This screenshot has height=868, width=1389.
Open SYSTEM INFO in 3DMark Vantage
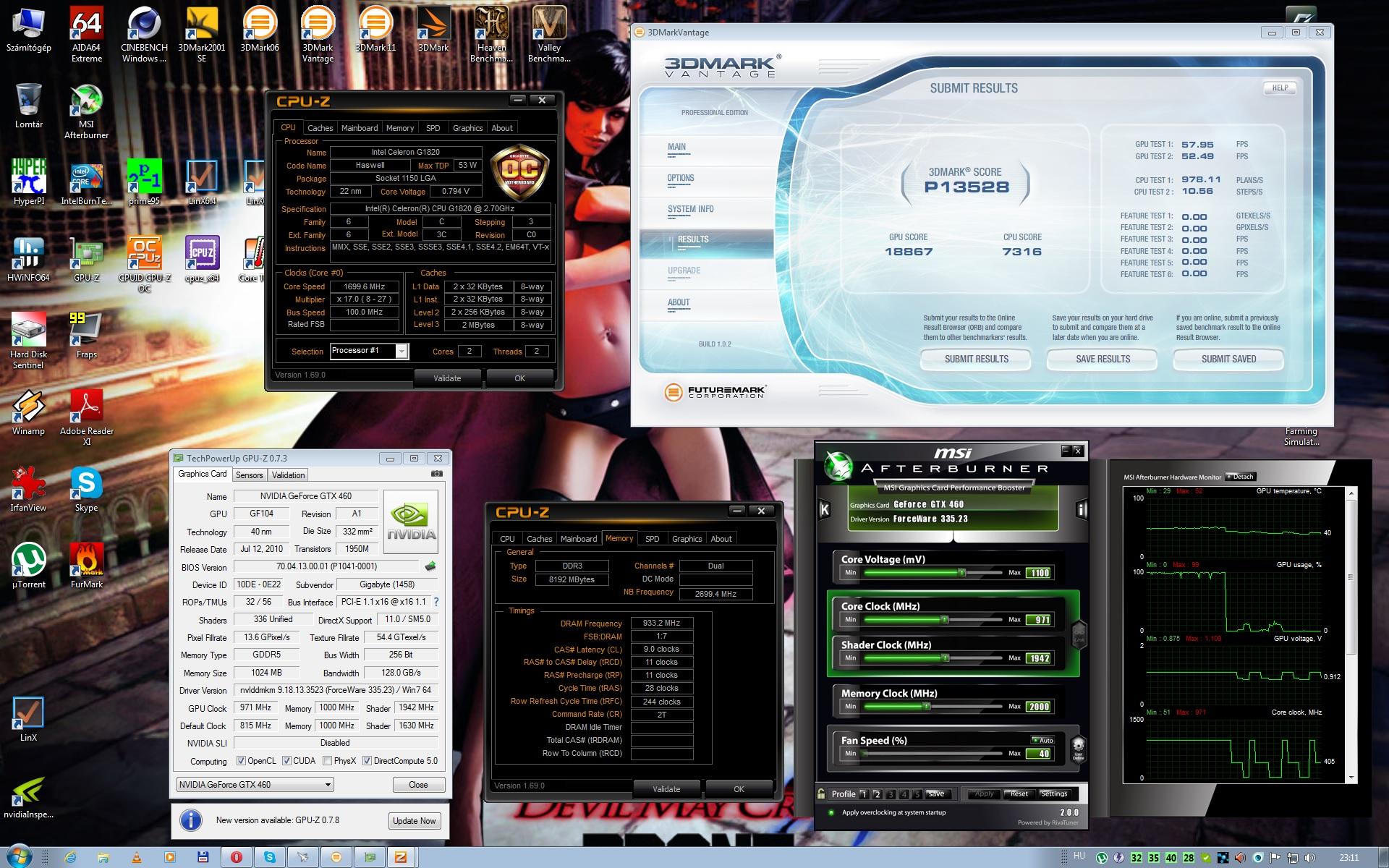690,209
